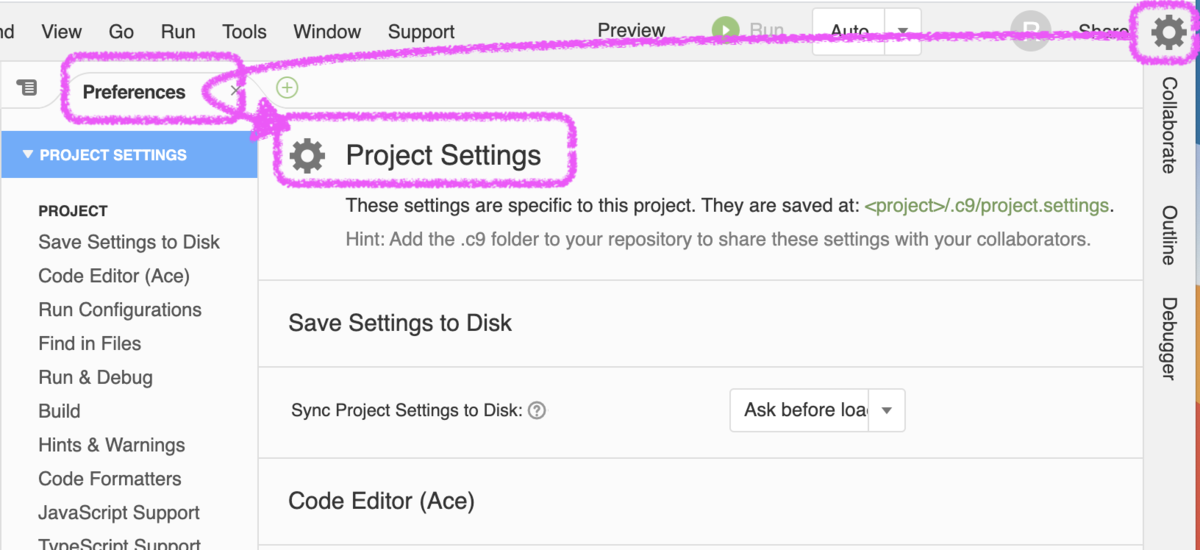Screen dimensions: 1200x550
Task: Select Code Editor (Ace) in sidebar
Action: 114,276
